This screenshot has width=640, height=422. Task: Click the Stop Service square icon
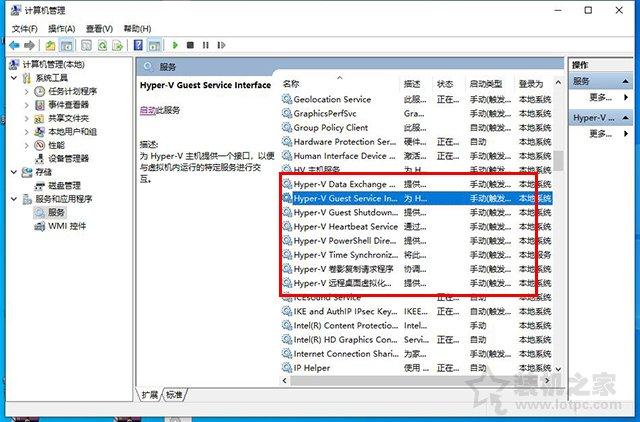(x=190, y=46)
